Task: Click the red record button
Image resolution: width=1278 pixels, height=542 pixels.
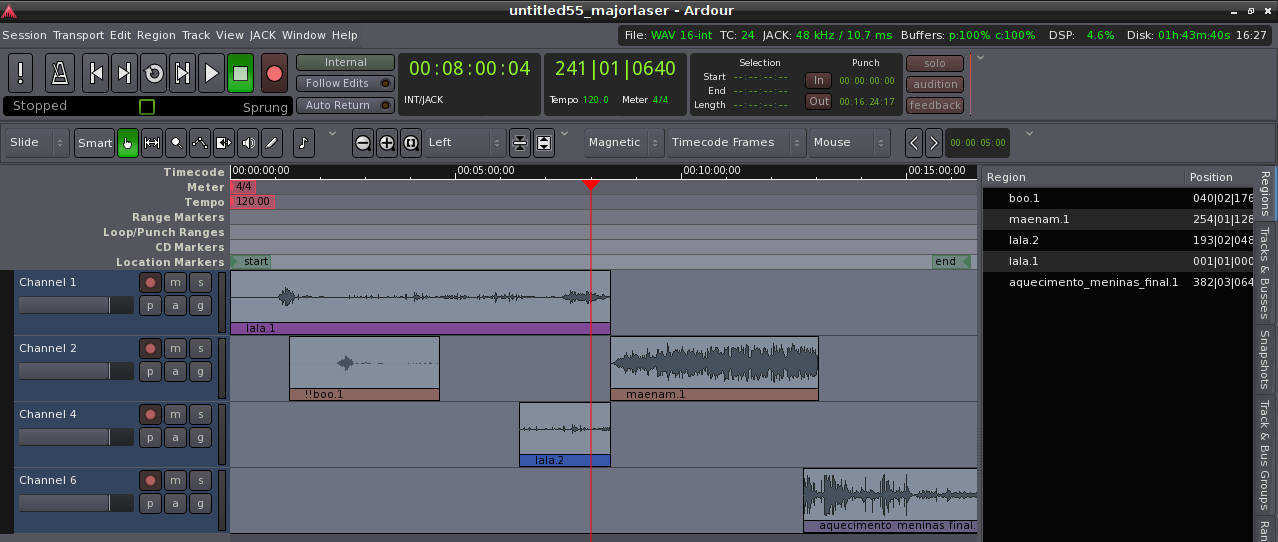Action: 273,73
